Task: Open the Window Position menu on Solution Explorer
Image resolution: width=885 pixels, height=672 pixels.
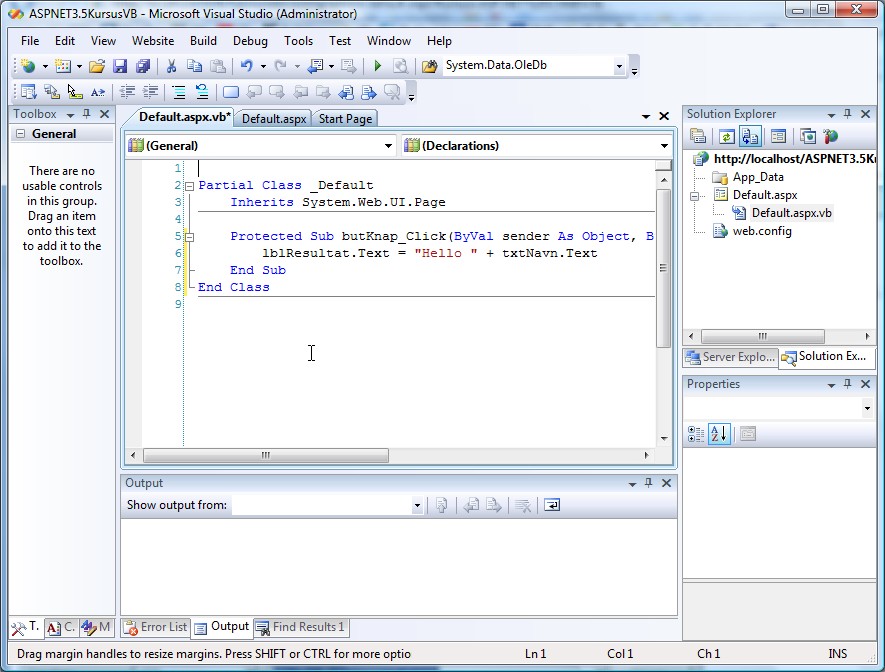Action: (x=831, y=115)
